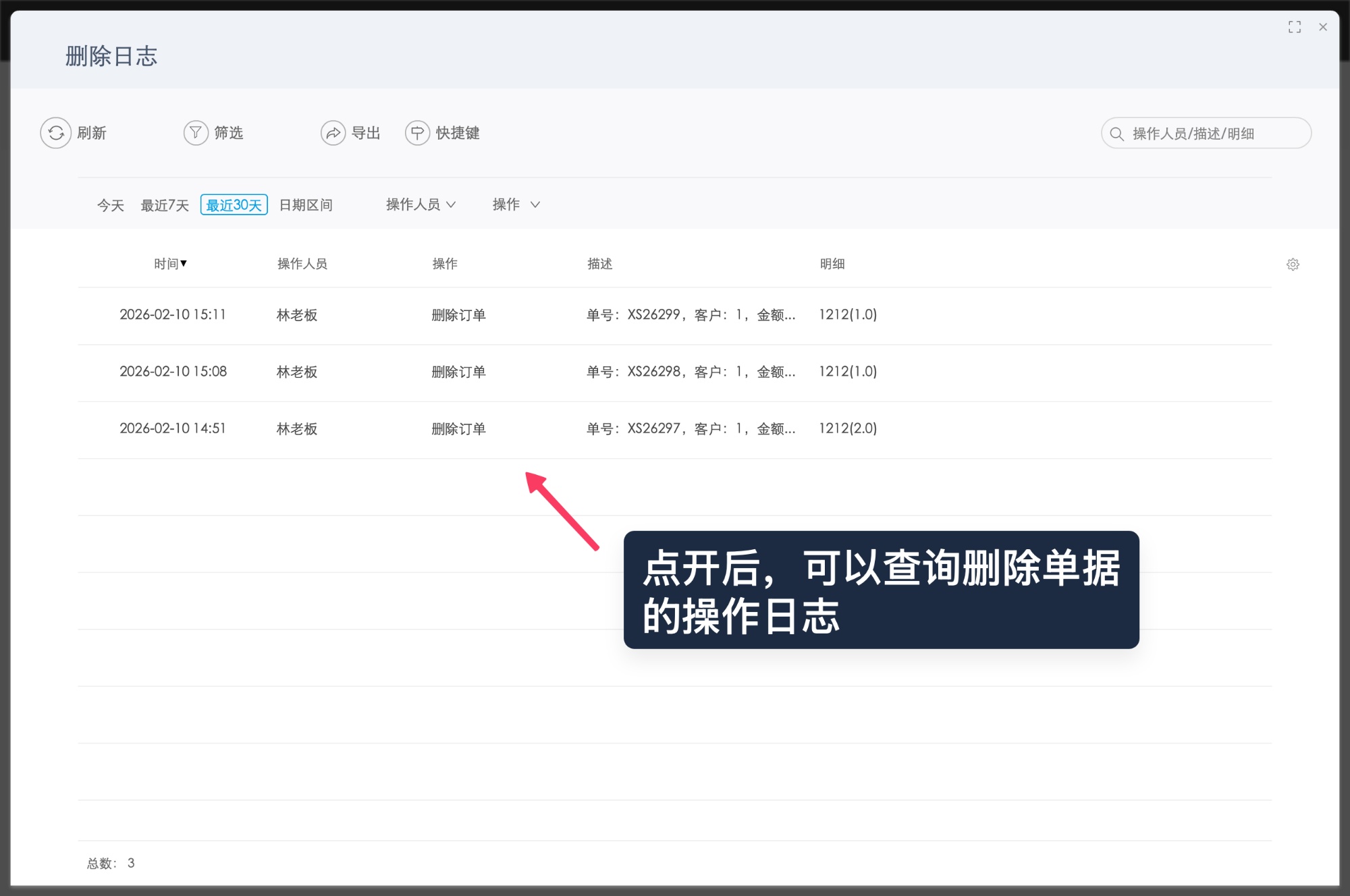This screenshot has height=896, width=1350.
Task: Open the column settings gear icon
Action: click(x=1293, y=264)
